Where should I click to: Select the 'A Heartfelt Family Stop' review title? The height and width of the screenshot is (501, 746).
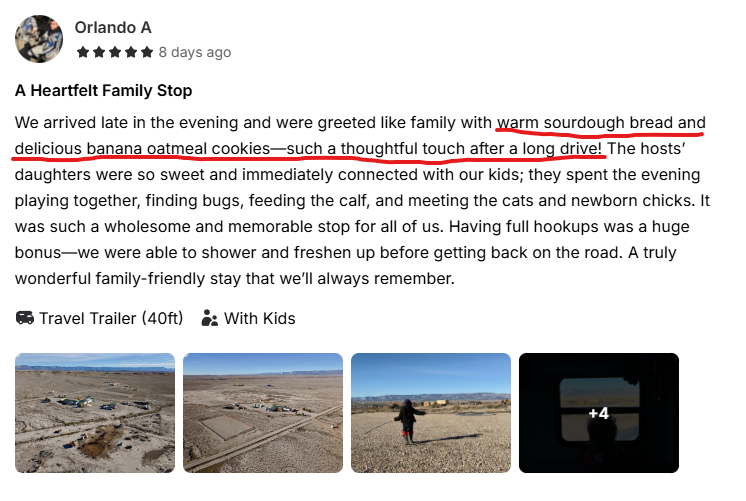coord(104,91)
